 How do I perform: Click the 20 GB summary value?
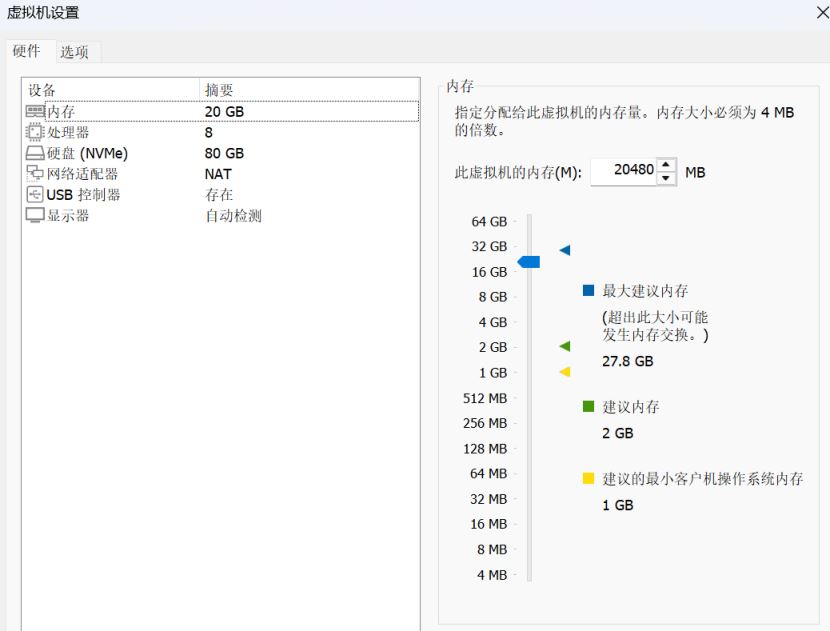click(224, 112)
